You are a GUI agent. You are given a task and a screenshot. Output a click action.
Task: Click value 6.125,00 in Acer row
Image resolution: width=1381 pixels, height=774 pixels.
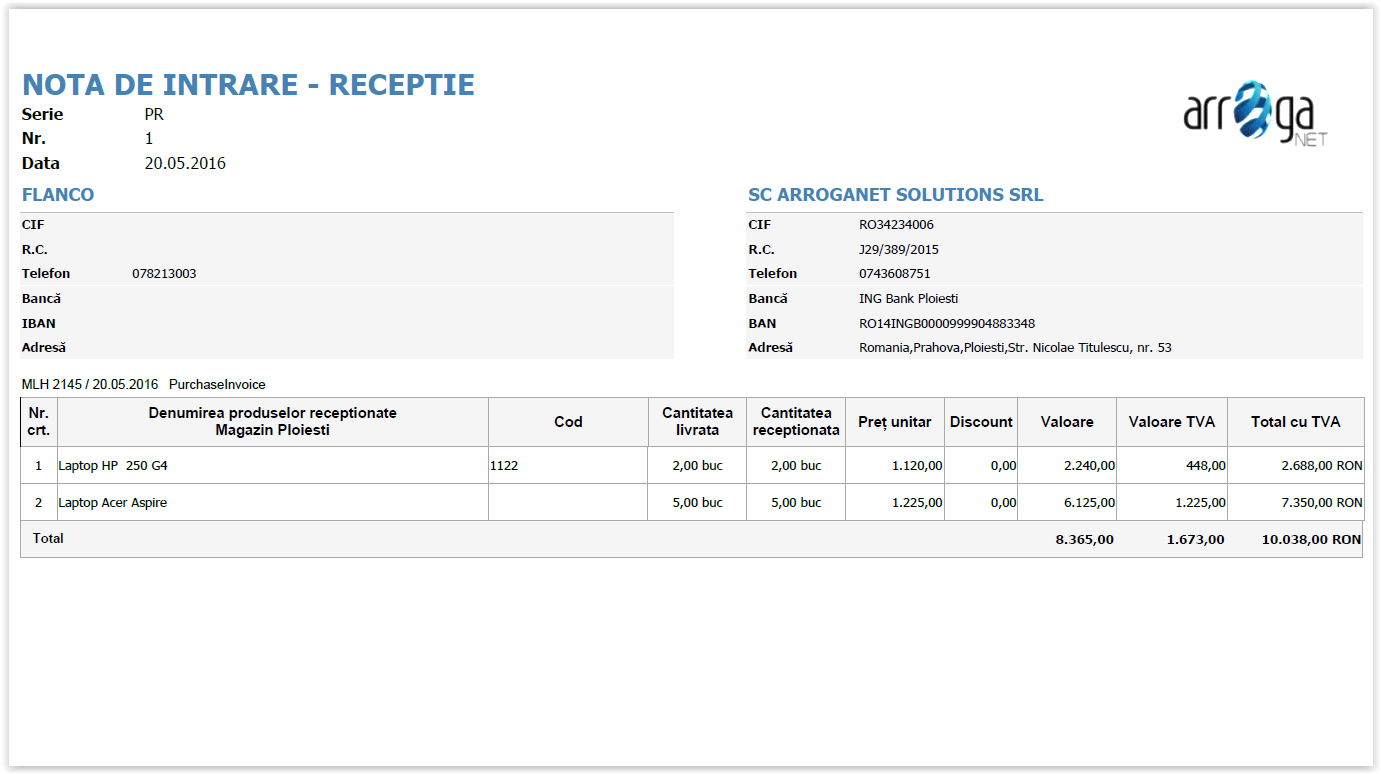(x=1090, y=503)
